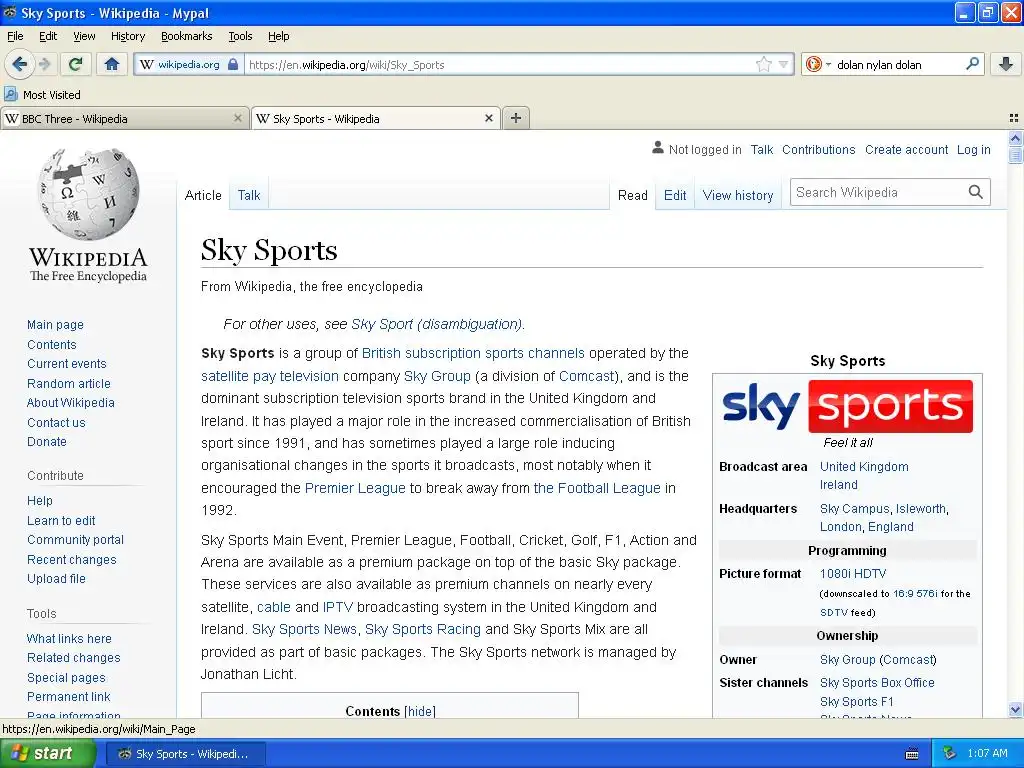
Task: Open the File menu
Action: 15,36
